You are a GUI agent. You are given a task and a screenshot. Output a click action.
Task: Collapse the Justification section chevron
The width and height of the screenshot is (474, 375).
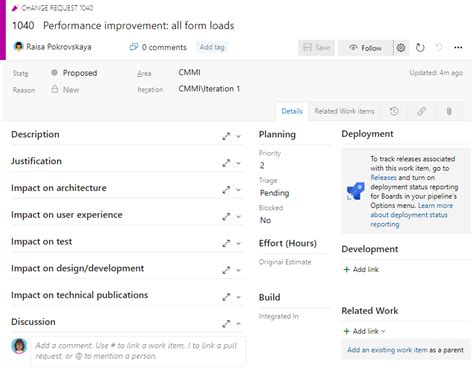coord(238,163)
